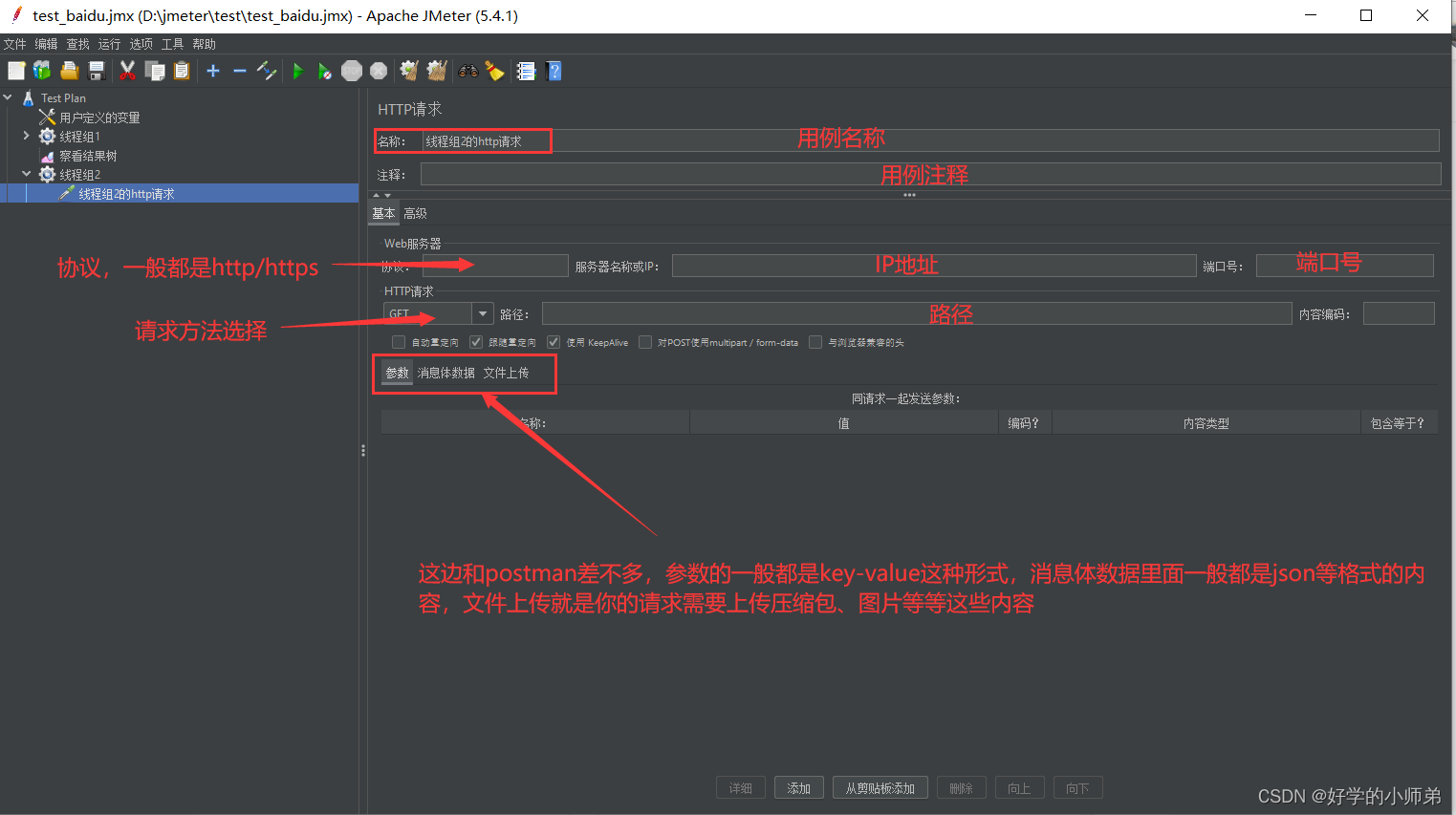Image resolution: width=1456 pixels, height=815 pixels.
Task: Click the 内容编码 input field
Action: coord(1399,313)
